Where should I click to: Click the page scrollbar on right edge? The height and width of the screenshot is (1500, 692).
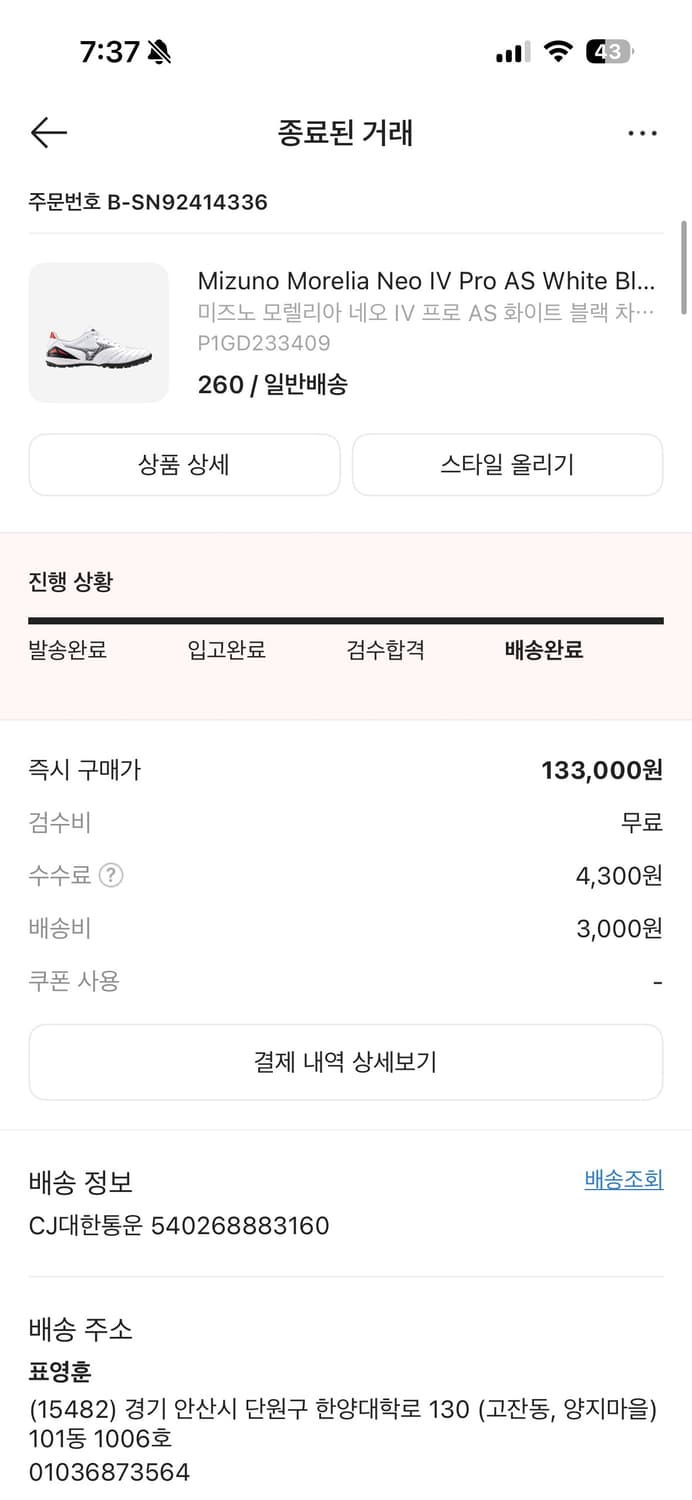684,267
